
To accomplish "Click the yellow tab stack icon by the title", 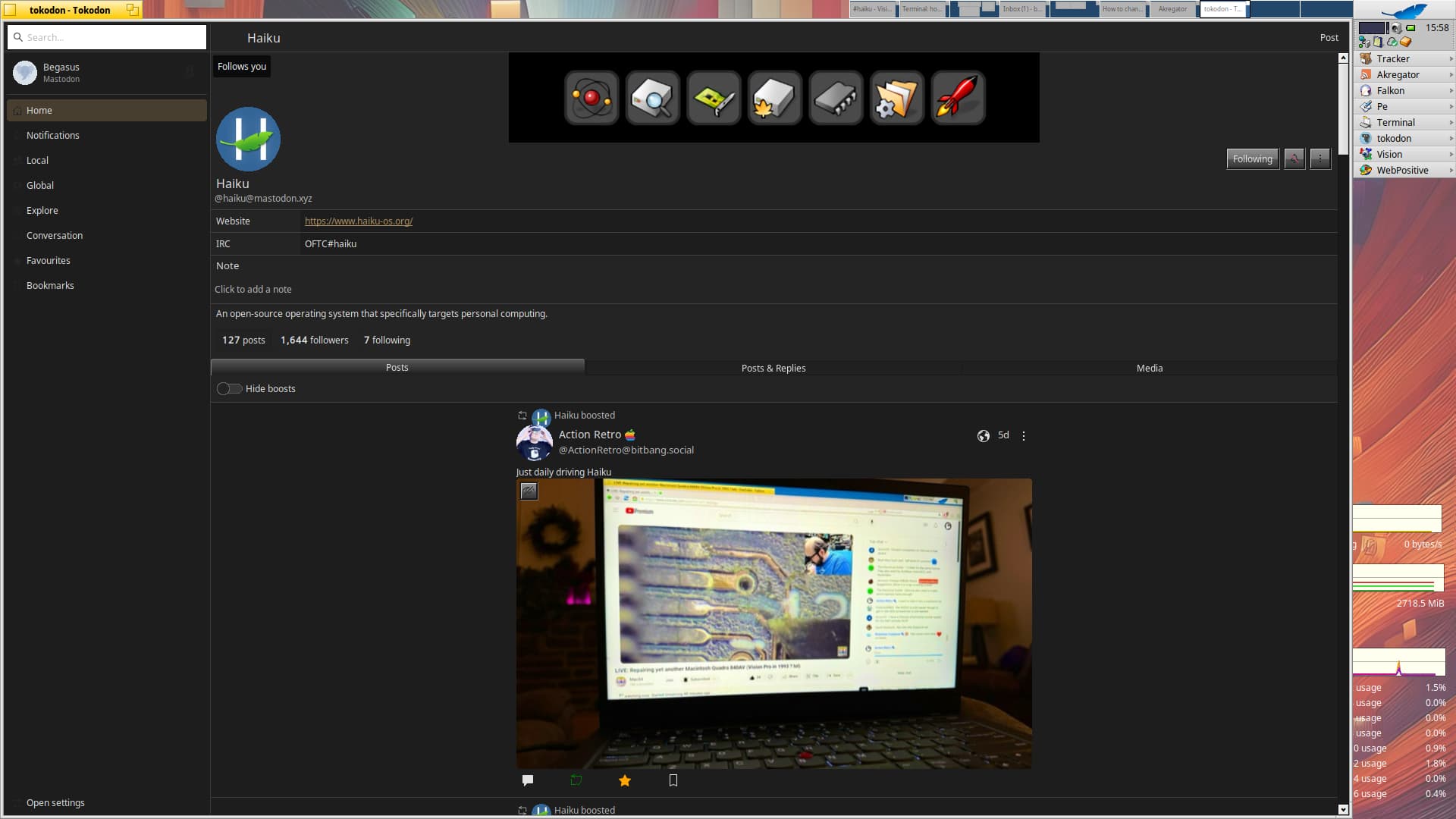I will tap(133, 10).
